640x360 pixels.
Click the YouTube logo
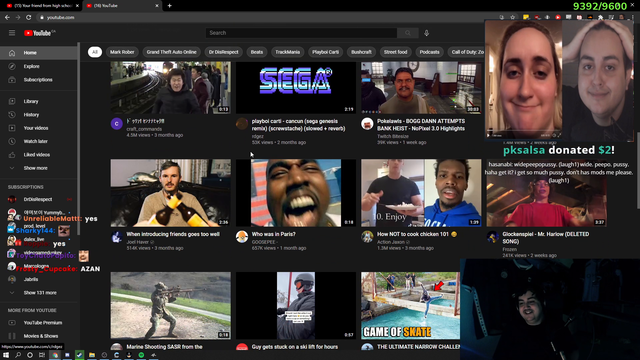click(39, 33)
